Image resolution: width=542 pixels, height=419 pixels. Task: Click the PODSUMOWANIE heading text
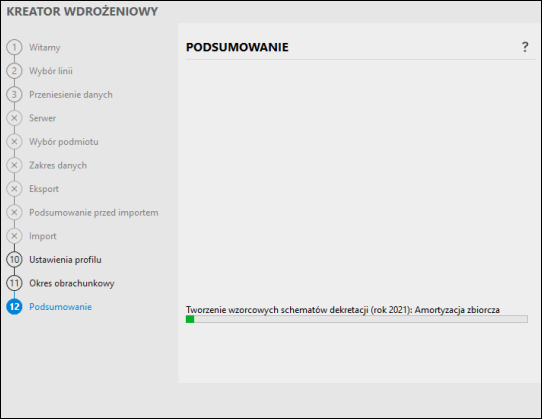click(x=237, y=47)
